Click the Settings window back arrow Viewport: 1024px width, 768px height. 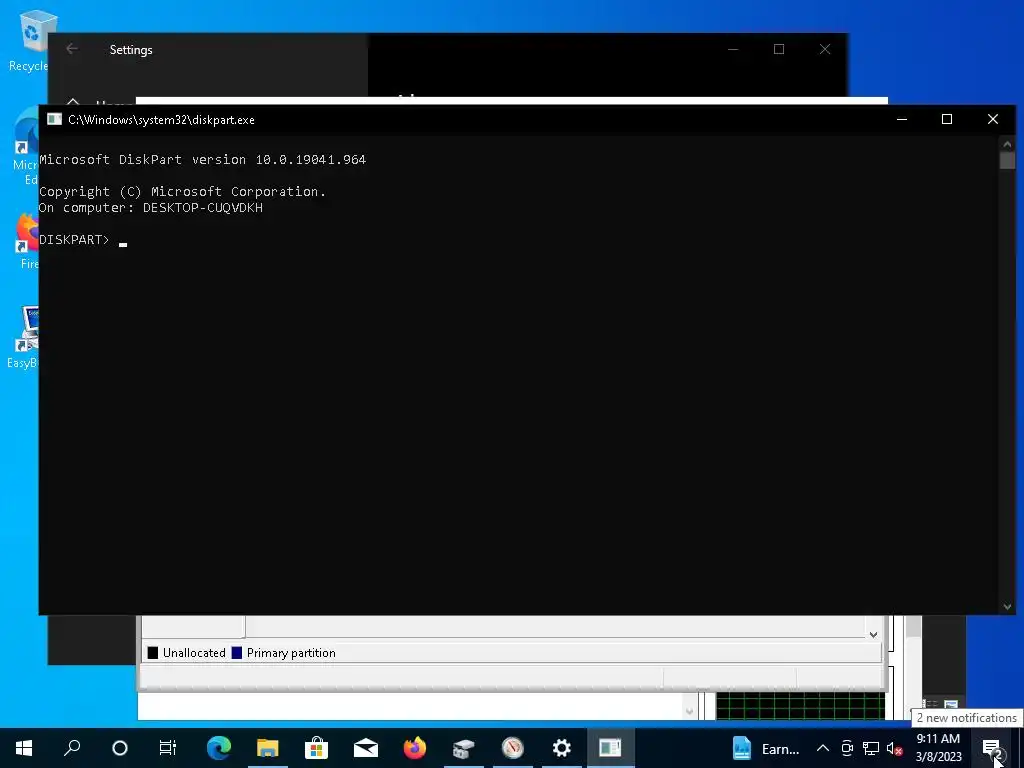72,49
